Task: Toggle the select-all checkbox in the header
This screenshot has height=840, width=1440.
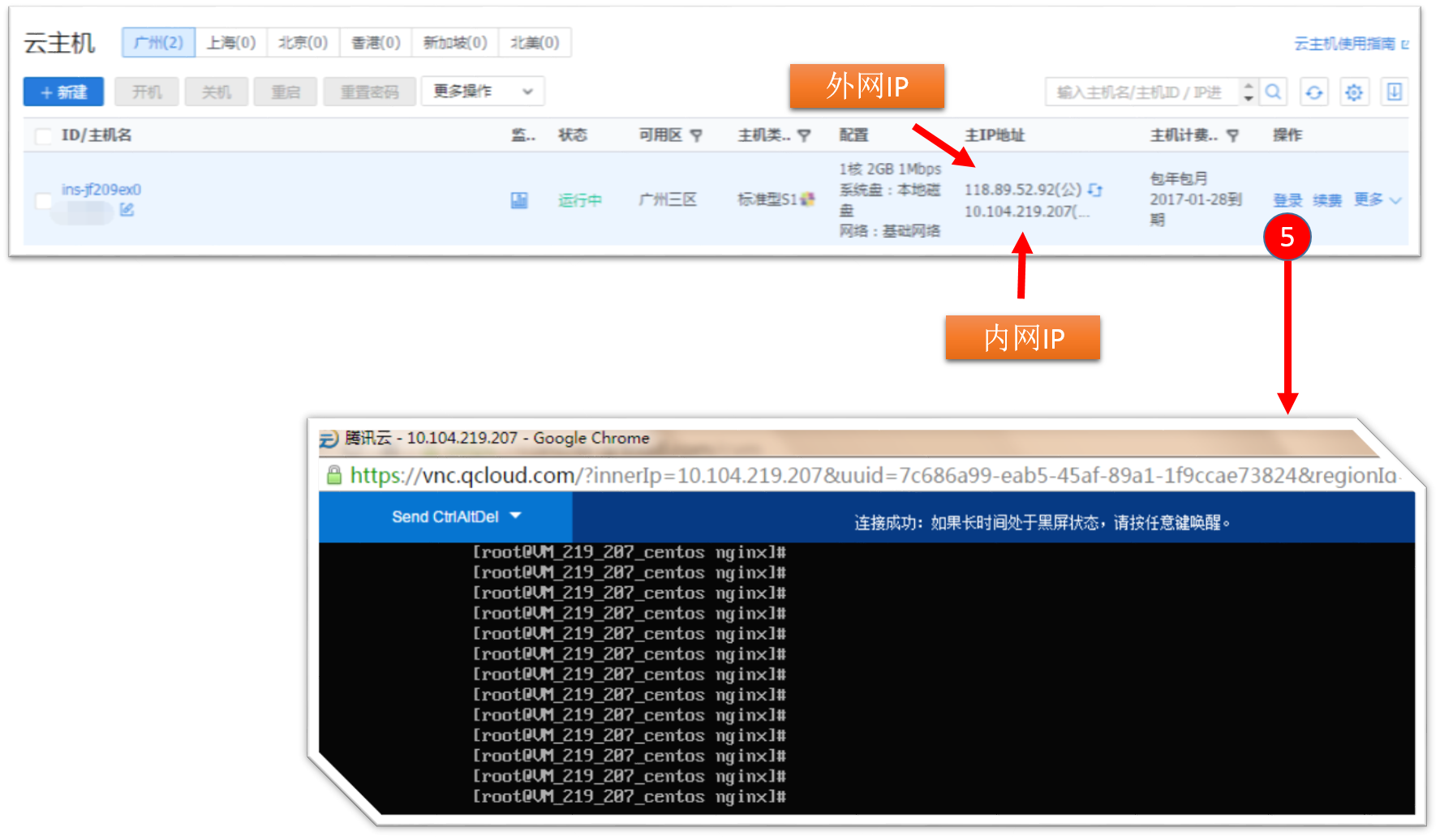Action: click(x=44, y=136)
